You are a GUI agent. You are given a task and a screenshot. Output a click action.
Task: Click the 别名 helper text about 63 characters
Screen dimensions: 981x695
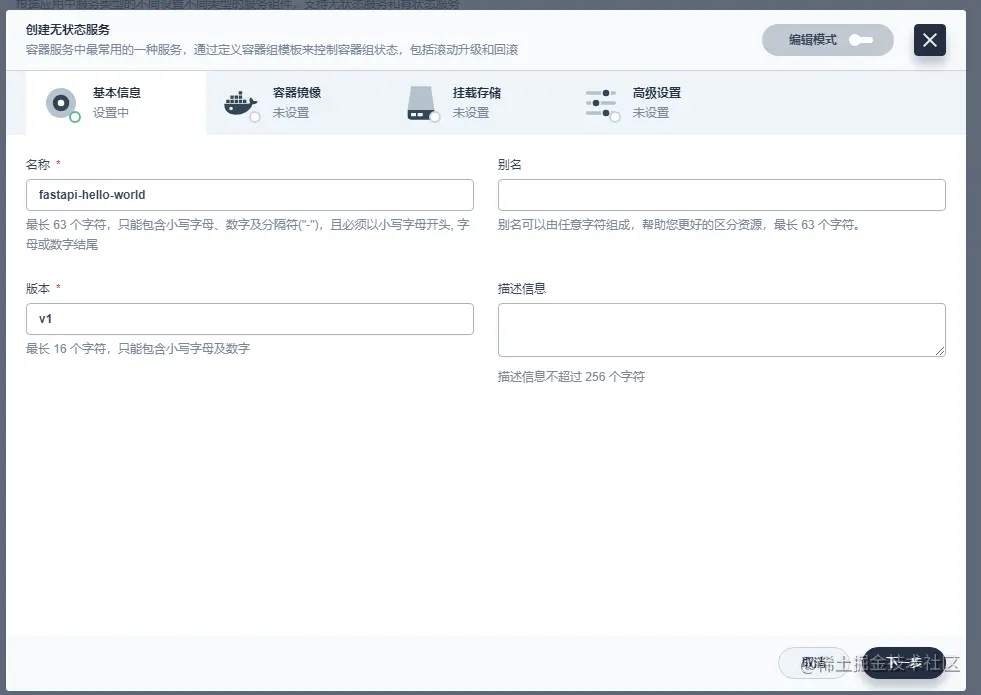coord(680,225)
